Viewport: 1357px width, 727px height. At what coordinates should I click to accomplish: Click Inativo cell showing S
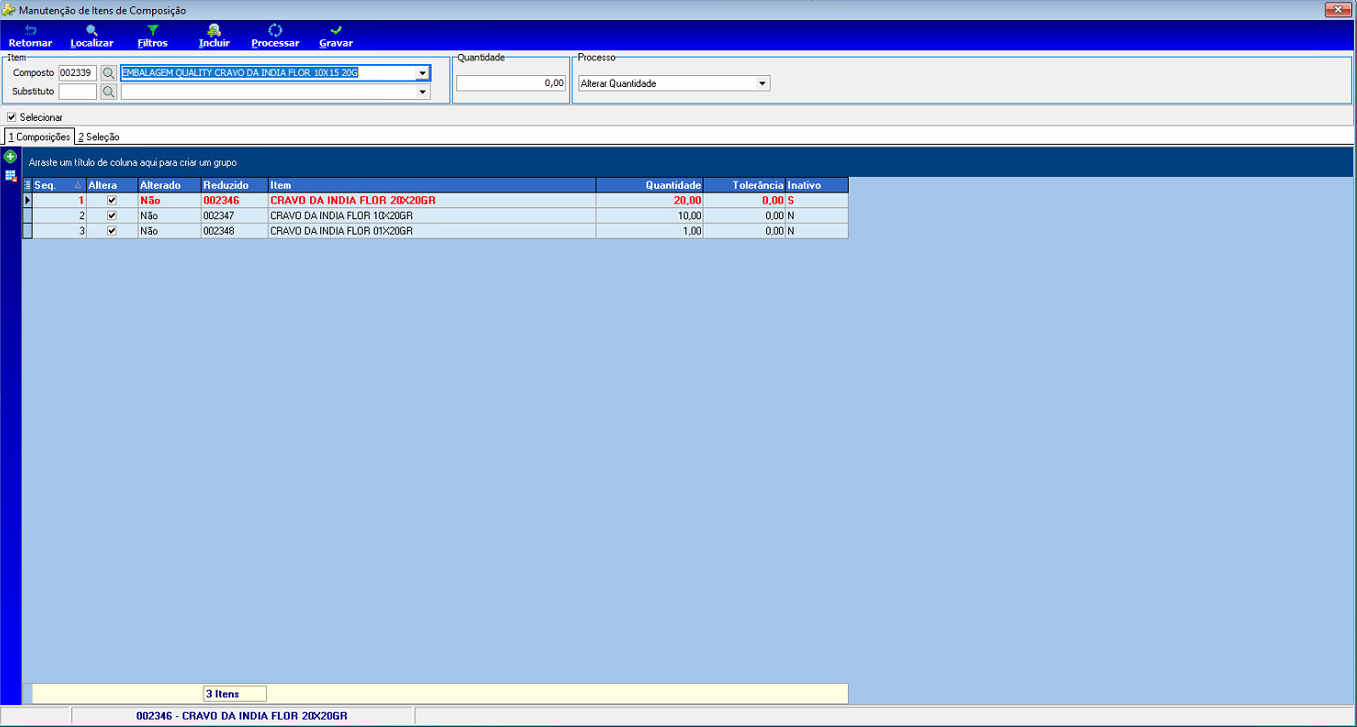pyautogui.click(x=817, y=200)
